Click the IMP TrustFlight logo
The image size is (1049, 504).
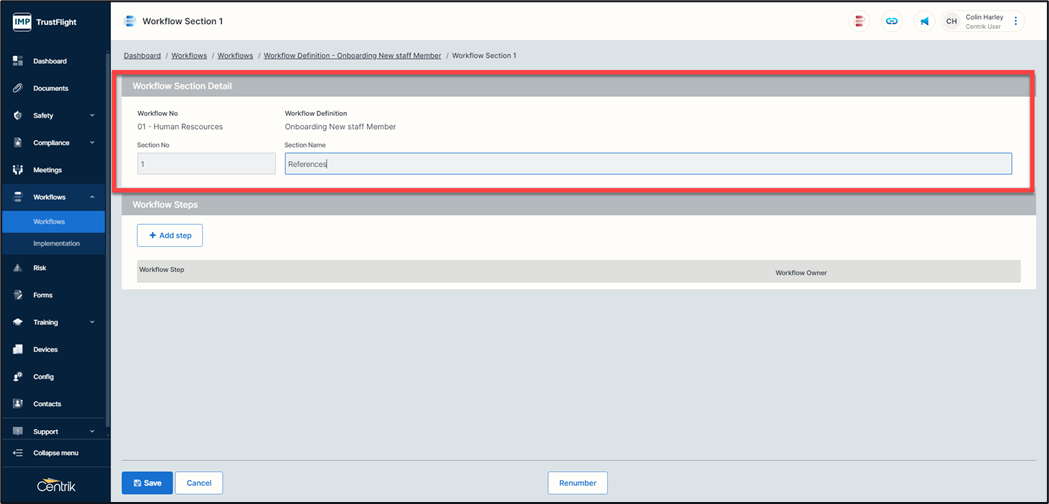point(45,21)
